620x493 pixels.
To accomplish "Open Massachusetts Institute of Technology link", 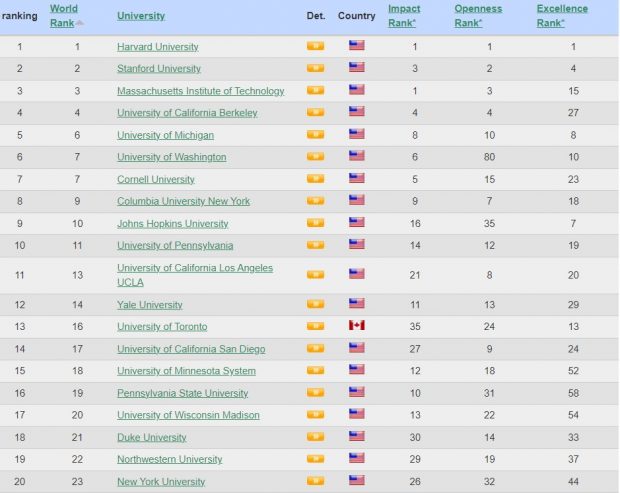I will coord(200,91).
